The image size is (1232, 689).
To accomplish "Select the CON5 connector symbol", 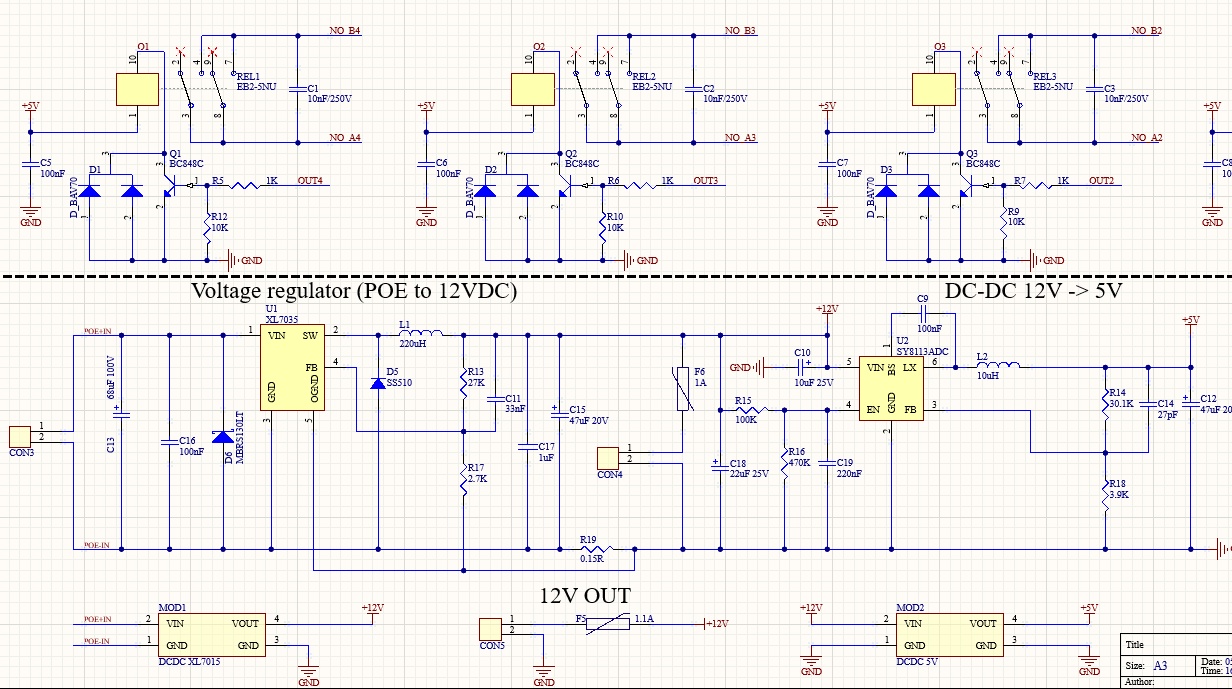I will tap(491, 629).
